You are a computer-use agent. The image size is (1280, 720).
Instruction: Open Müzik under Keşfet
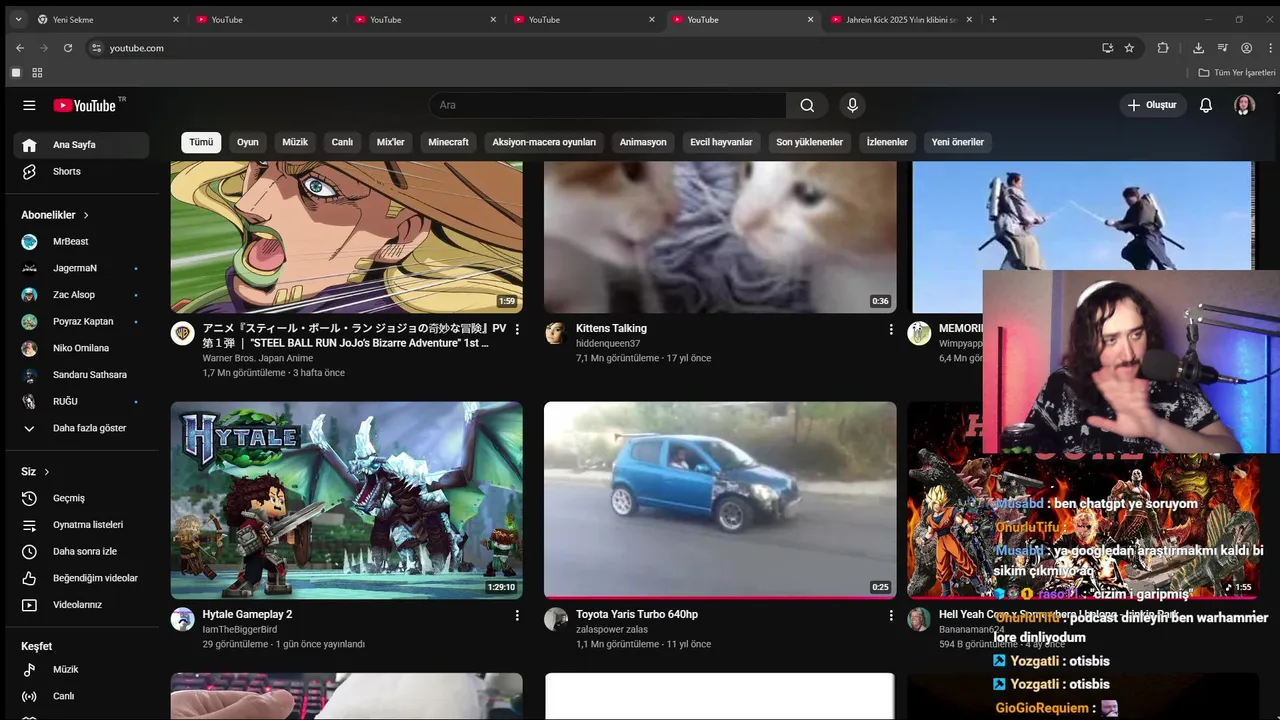[x=82, y=670]
